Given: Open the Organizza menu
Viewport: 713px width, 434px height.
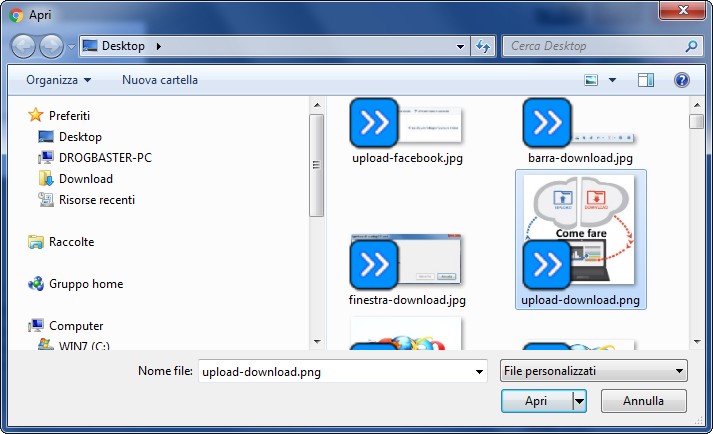Looking at the screenshot, I should coord(58,80).
